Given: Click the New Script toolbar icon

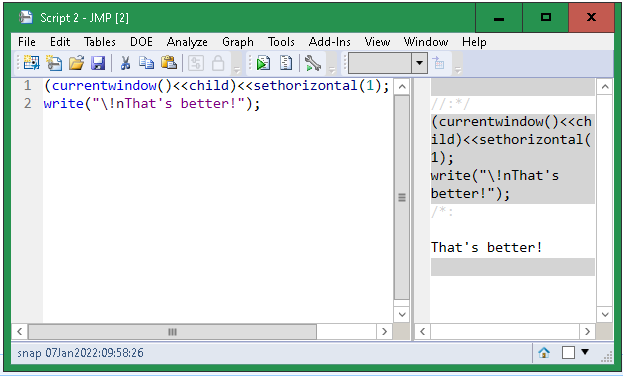Looking at the screenshot, I should point(54,63).
